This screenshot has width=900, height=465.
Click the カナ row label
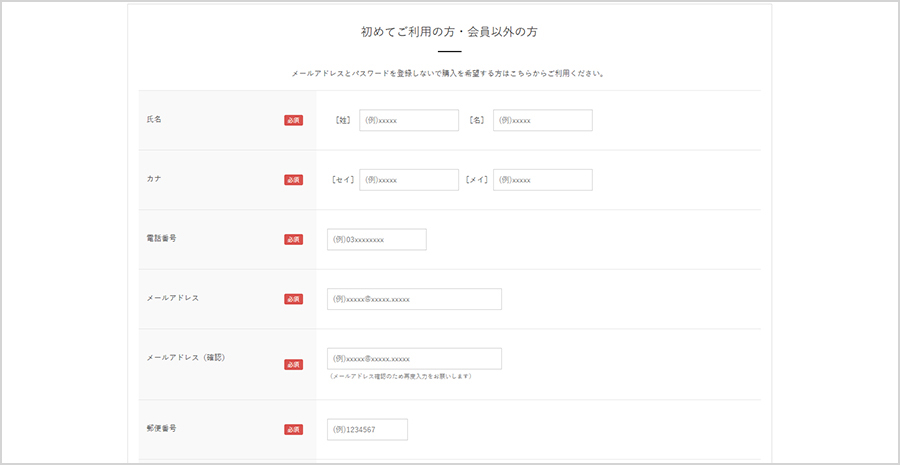click(154, 179)
